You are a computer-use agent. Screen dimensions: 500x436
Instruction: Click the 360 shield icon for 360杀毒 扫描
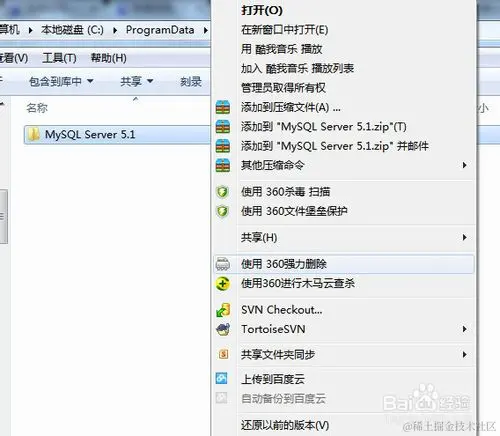coord(222,192)
